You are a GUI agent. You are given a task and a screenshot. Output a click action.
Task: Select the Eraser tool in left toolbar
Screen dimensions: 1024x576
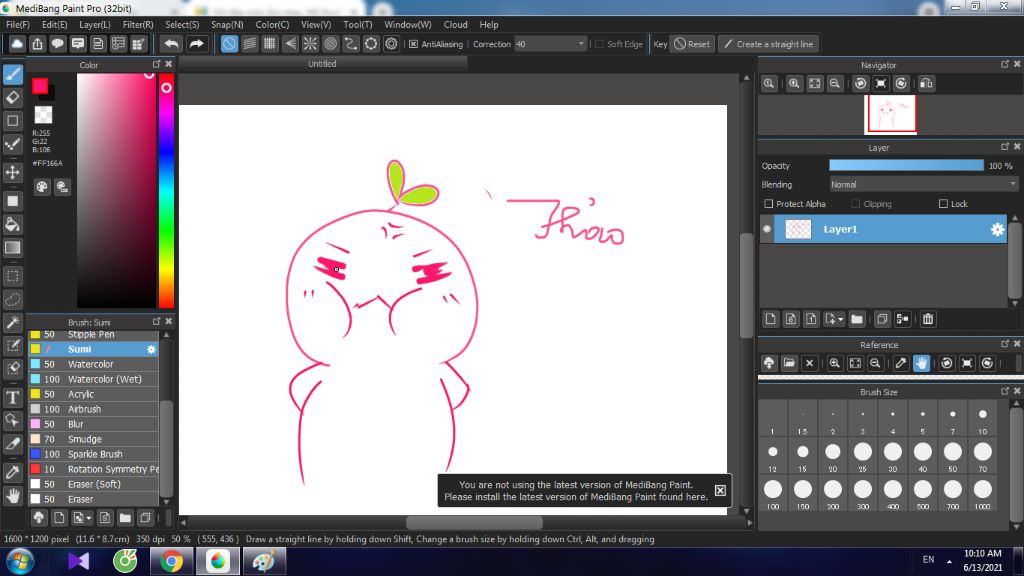(x=13, y=98)
